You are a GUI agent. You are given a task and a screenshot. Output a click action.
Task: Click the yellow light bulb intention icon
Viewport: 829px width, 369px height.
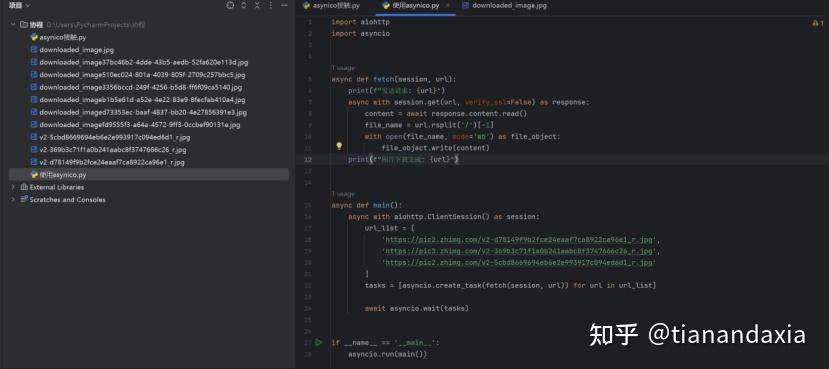pos(339,146)
